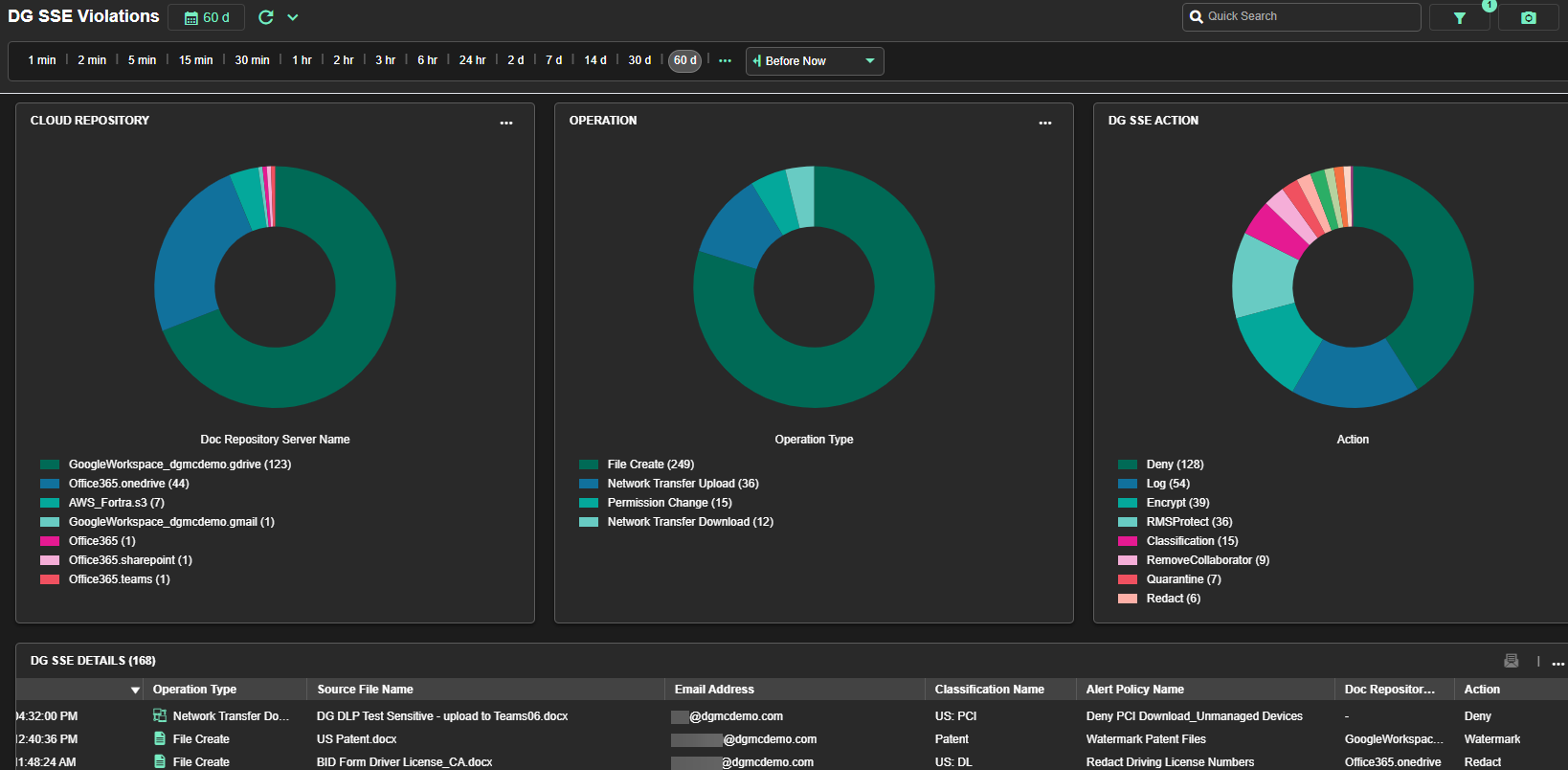Click the sort arrow in first column header
The image size is (1568, 770).
pos(135,691)
